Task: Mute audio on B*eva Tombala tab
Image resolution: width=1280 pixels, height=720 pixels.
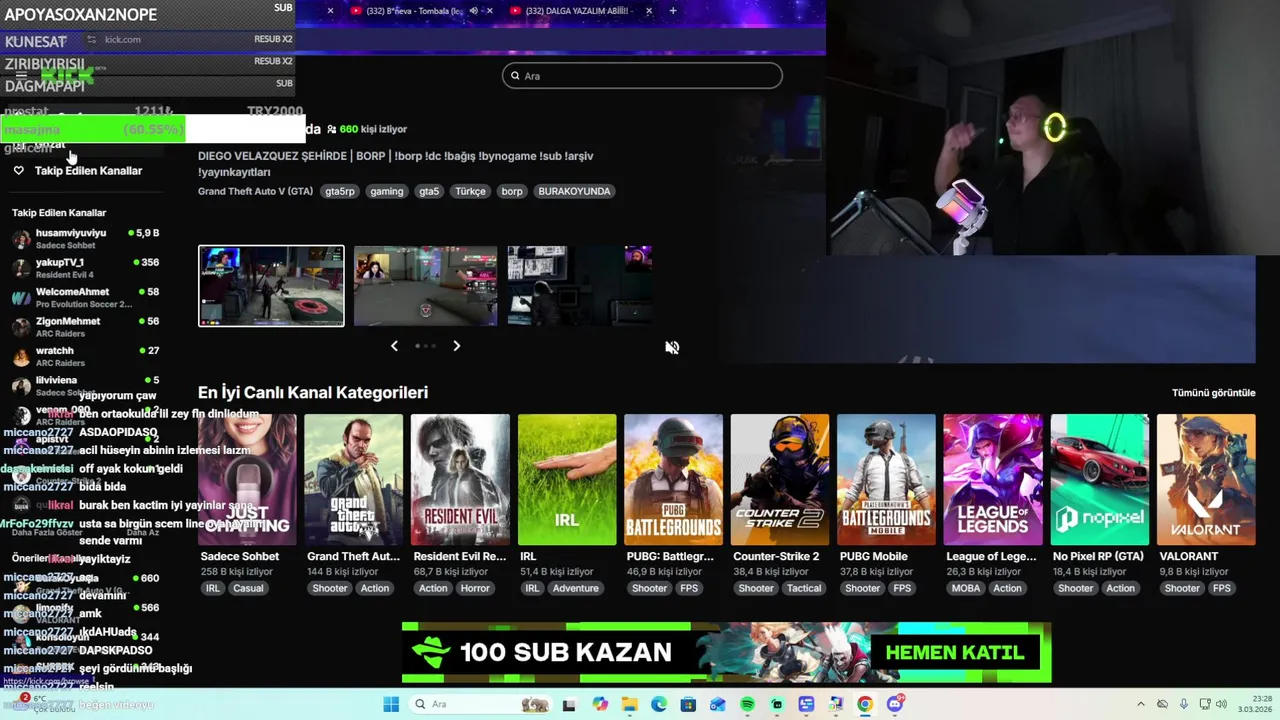Action: click(x=473, y=11)
